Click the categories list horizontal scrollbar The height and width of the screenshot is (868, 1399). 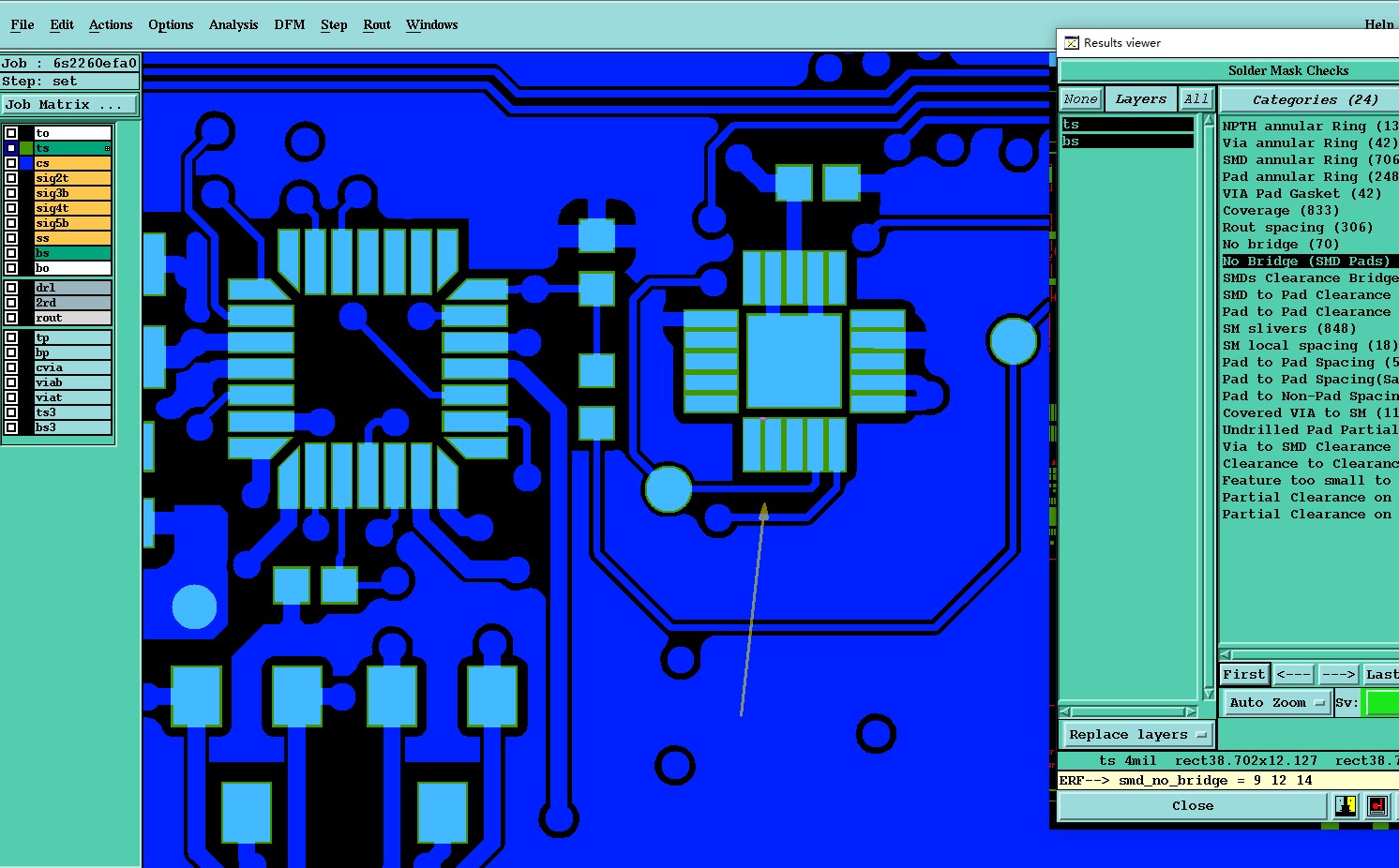point(1309,654)
